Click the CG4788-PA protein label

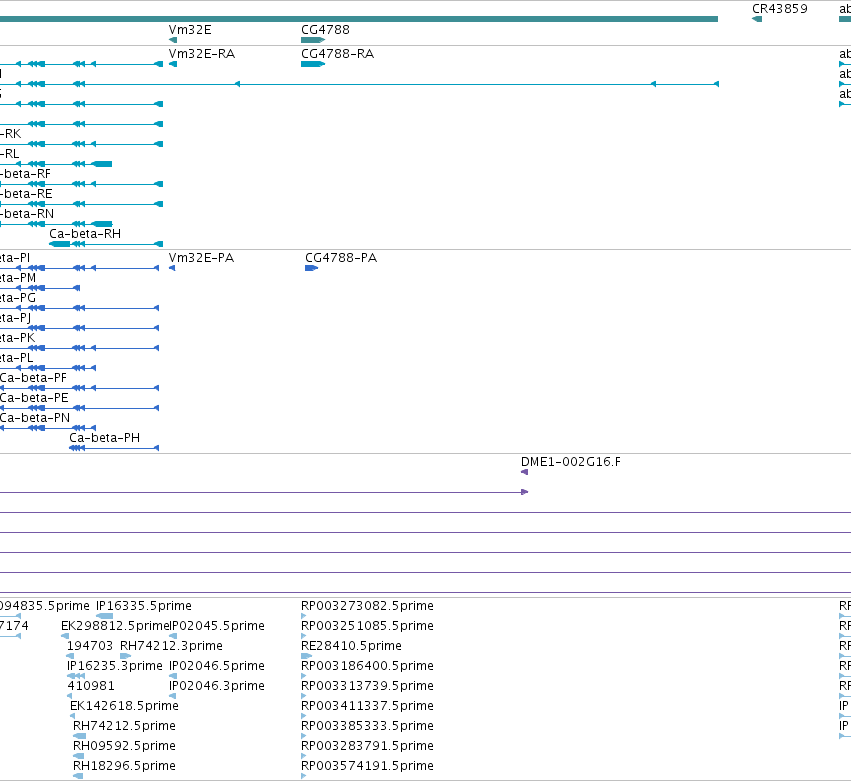click(x=341, y=258)
